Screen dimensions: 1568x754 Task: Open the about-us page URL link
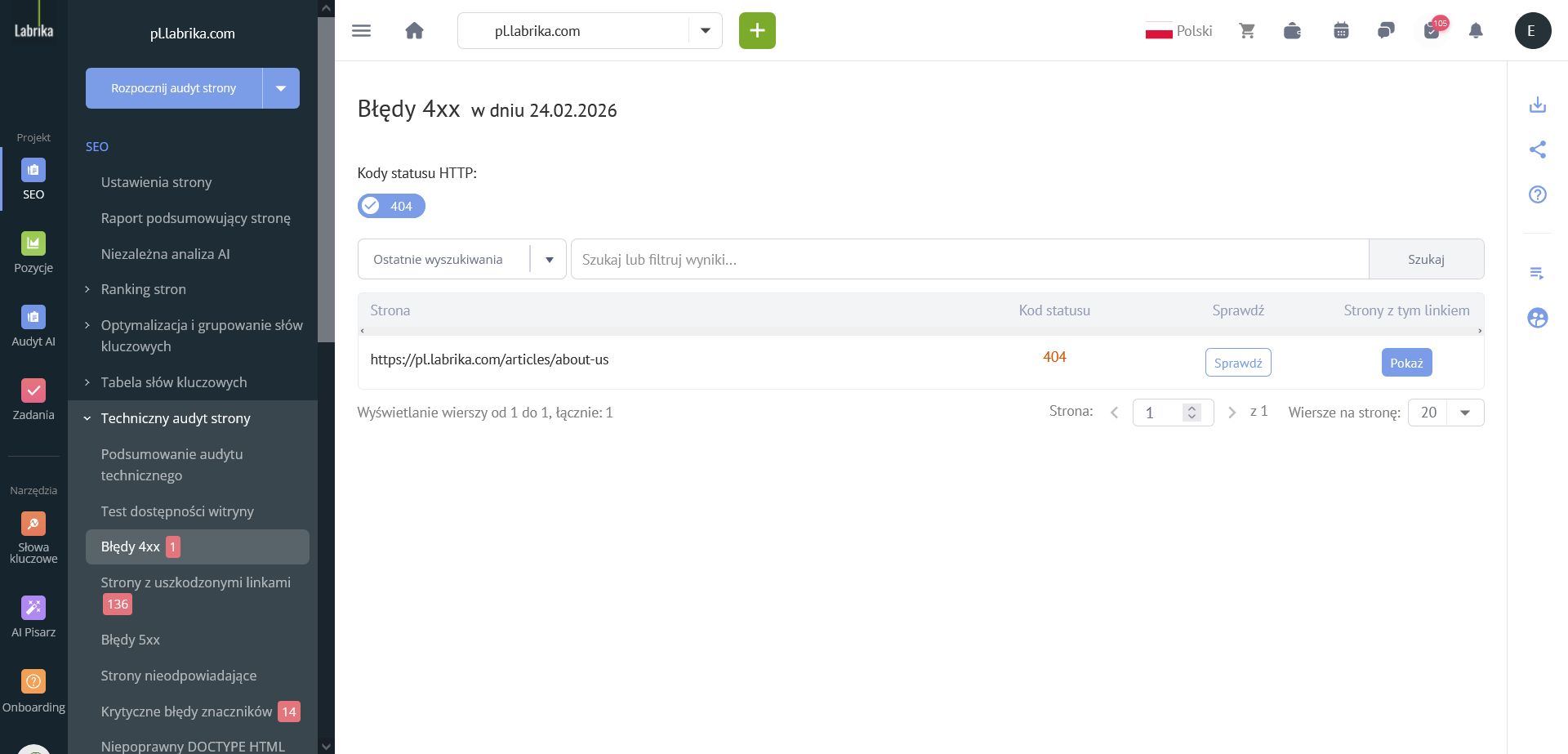coord(489,359)
